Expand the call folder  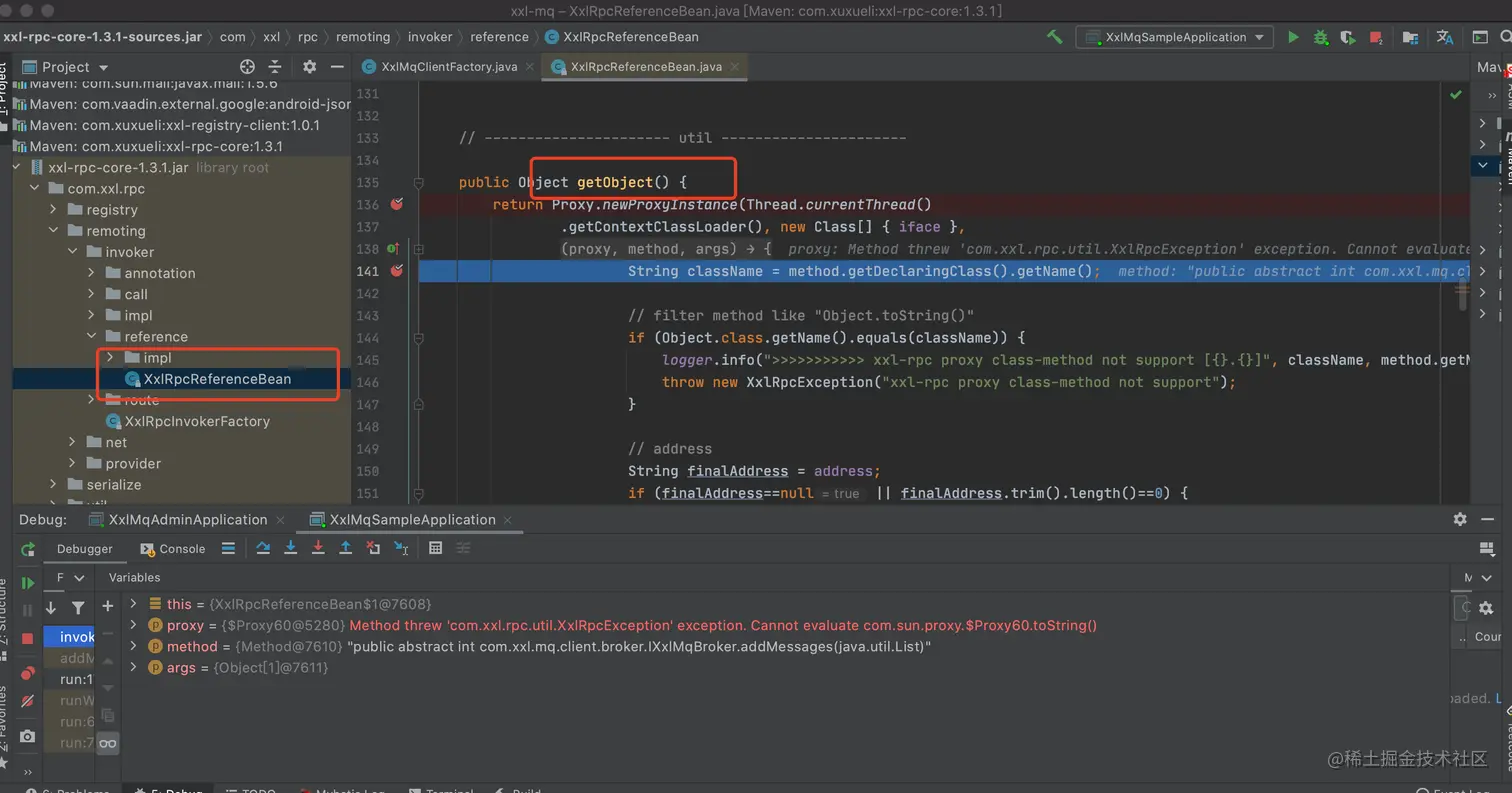(92, 294)
